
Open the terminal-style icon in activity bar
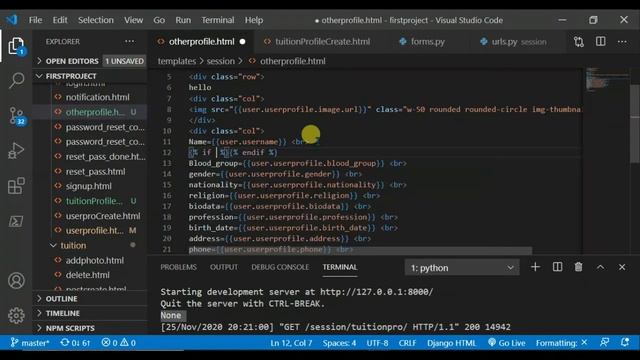point(16,221)
